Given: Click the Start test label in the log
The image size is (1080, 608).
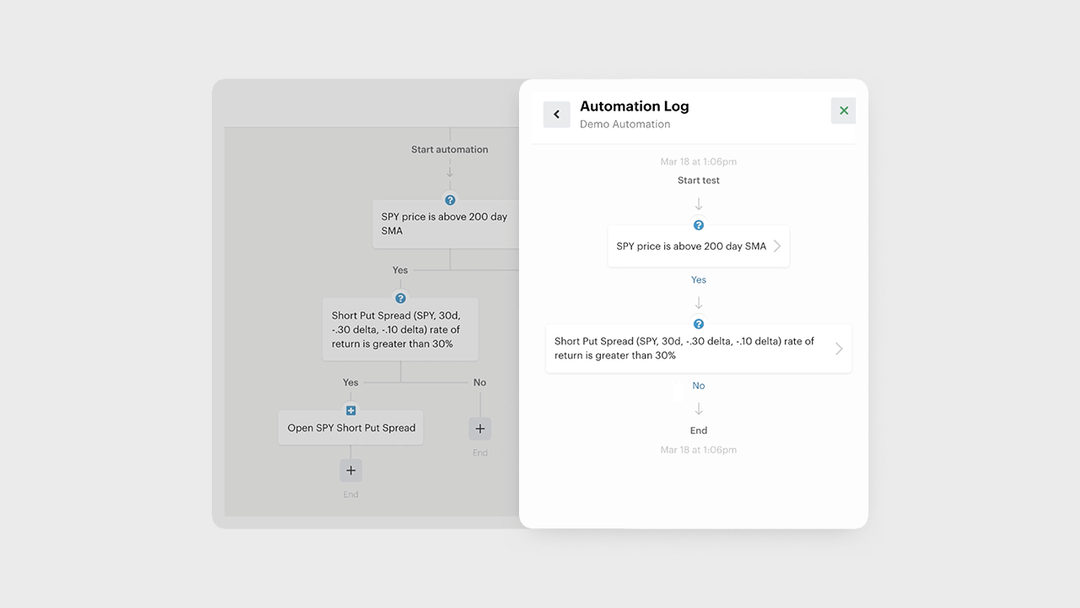Looking at the screenshot, I should click(x=699, y=181).
